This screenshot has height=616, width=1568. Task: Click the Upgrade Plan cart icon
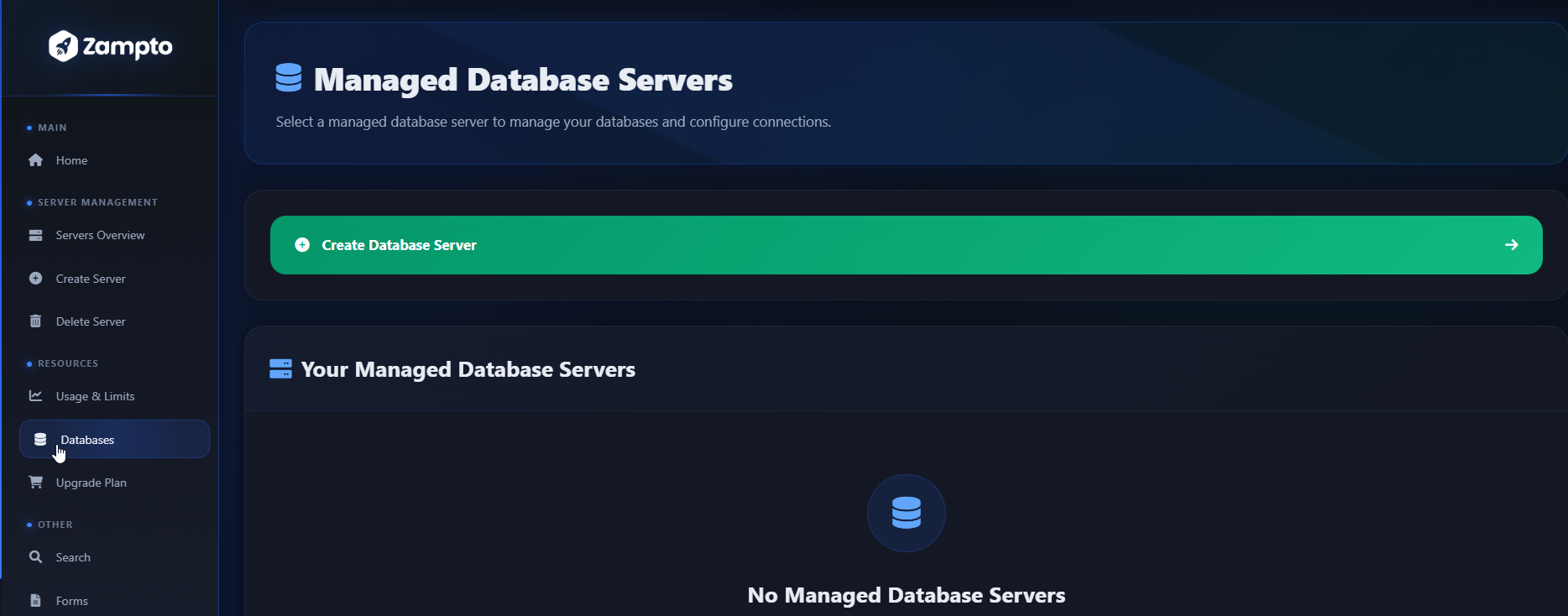coord(35,483)
